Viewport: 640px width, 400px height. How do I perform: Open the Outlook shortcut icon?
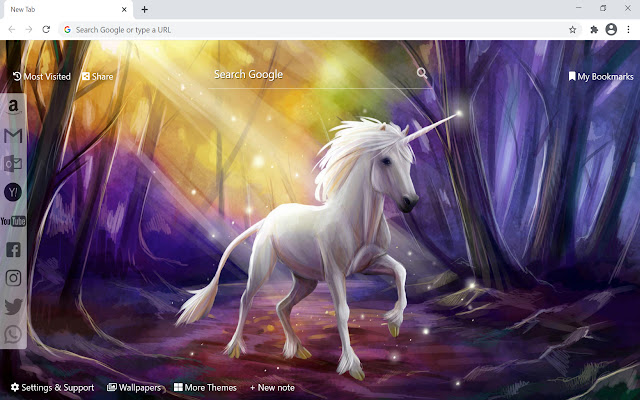point(13,164)
